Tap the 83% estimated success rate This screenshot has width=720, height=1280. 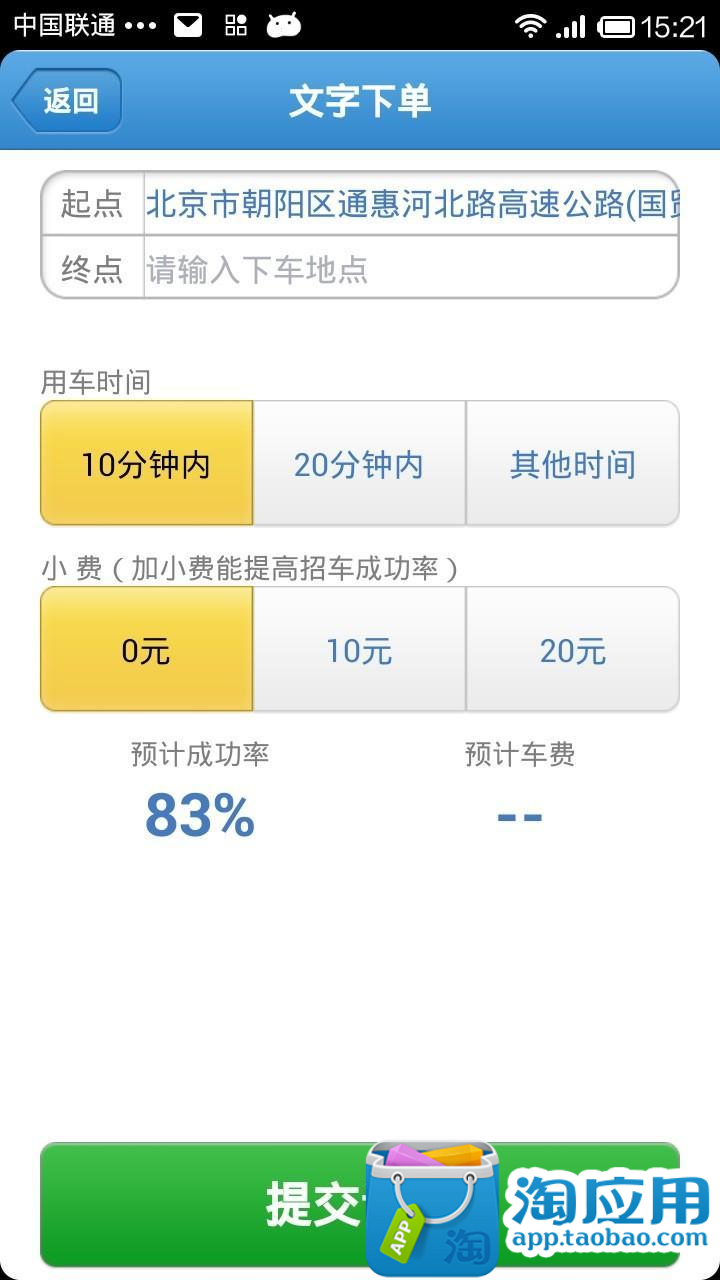click(x=200, y=816)
